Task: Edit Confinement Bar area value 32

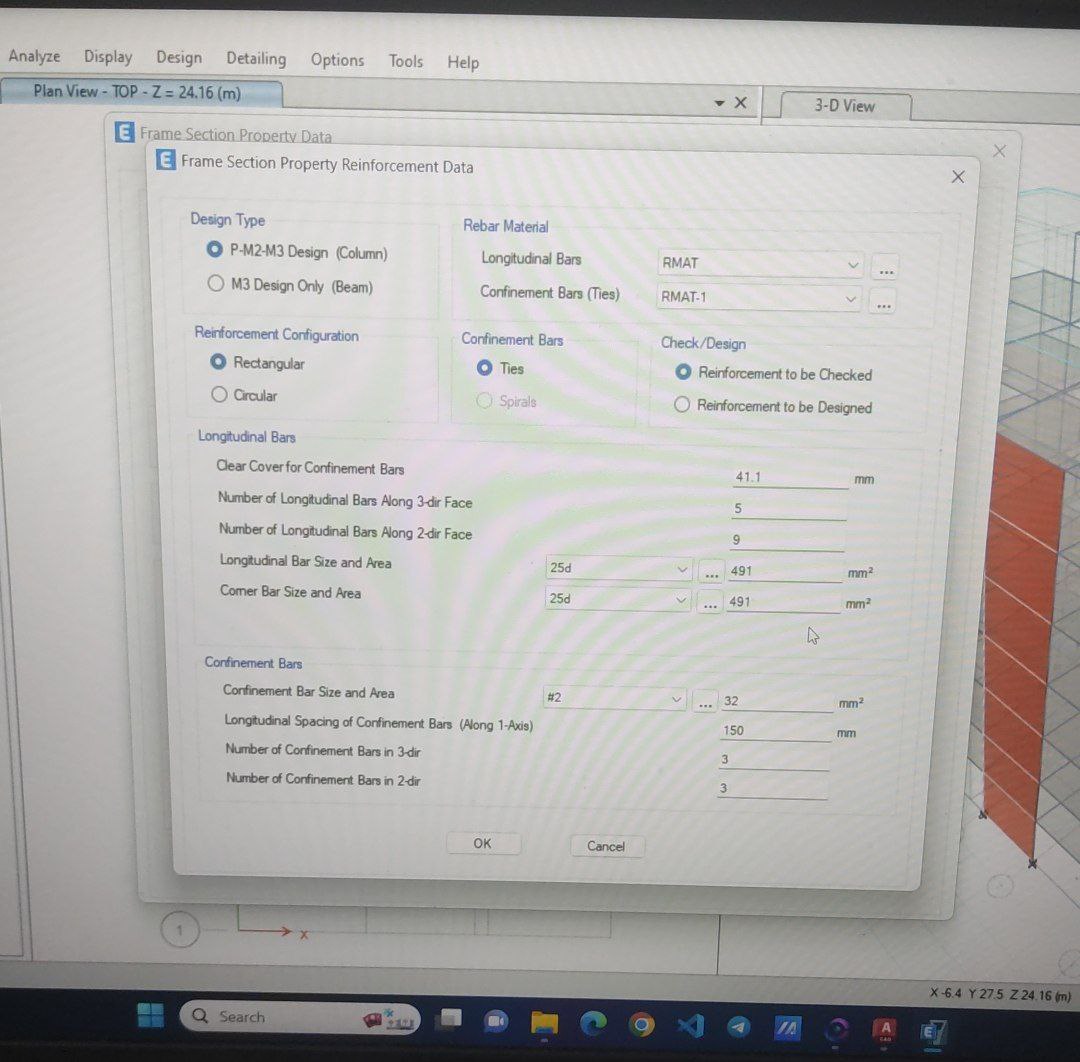Action: tap(777, 702)
